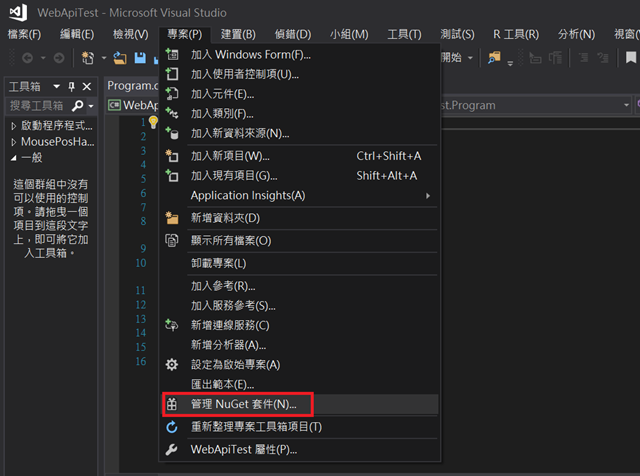
Task: Open the toolbox search options dropdown
Action: 91,106
